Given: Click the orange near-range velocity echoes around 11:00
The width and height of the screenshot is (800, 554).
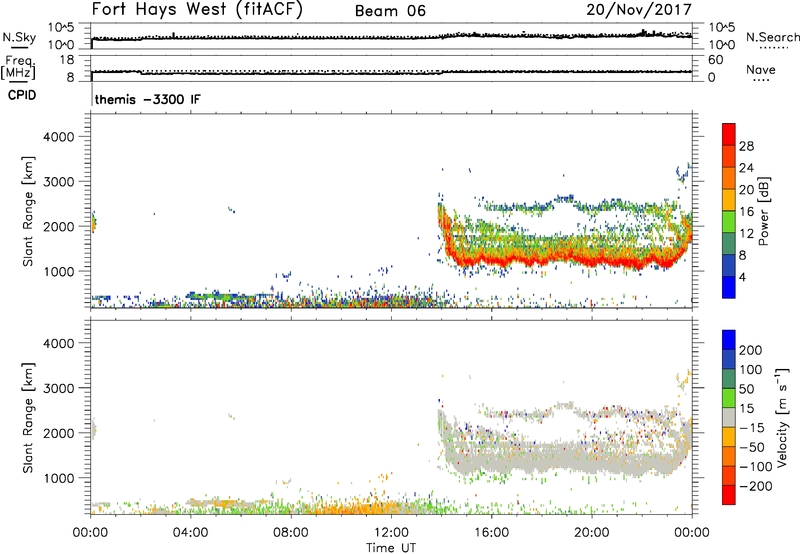Looking at the screenshot, I should 367,509.
